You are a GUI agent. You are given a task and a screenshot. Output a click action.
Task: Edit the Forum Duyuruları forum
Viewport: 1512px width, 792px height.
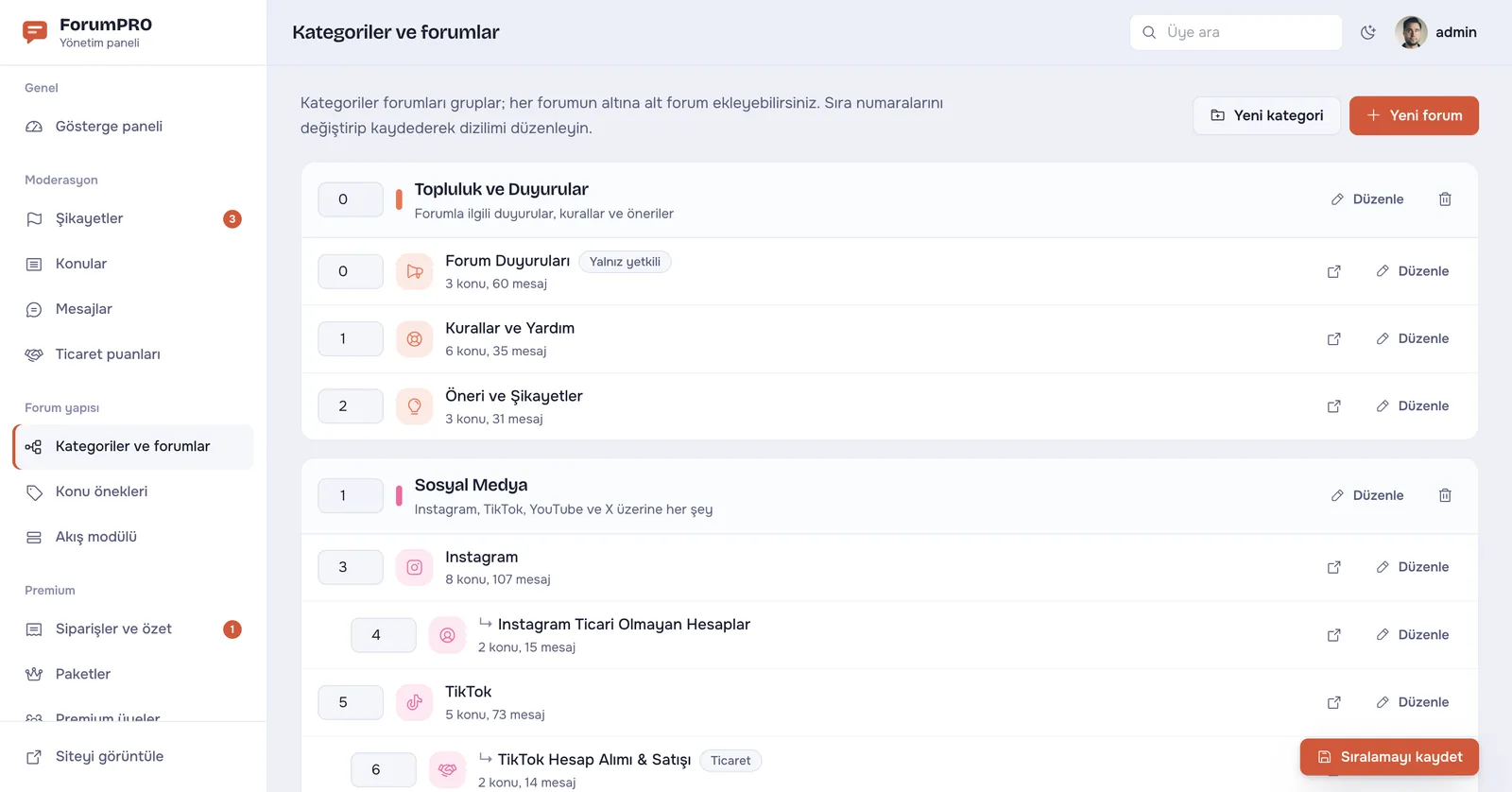click(x=1413, y=271)
